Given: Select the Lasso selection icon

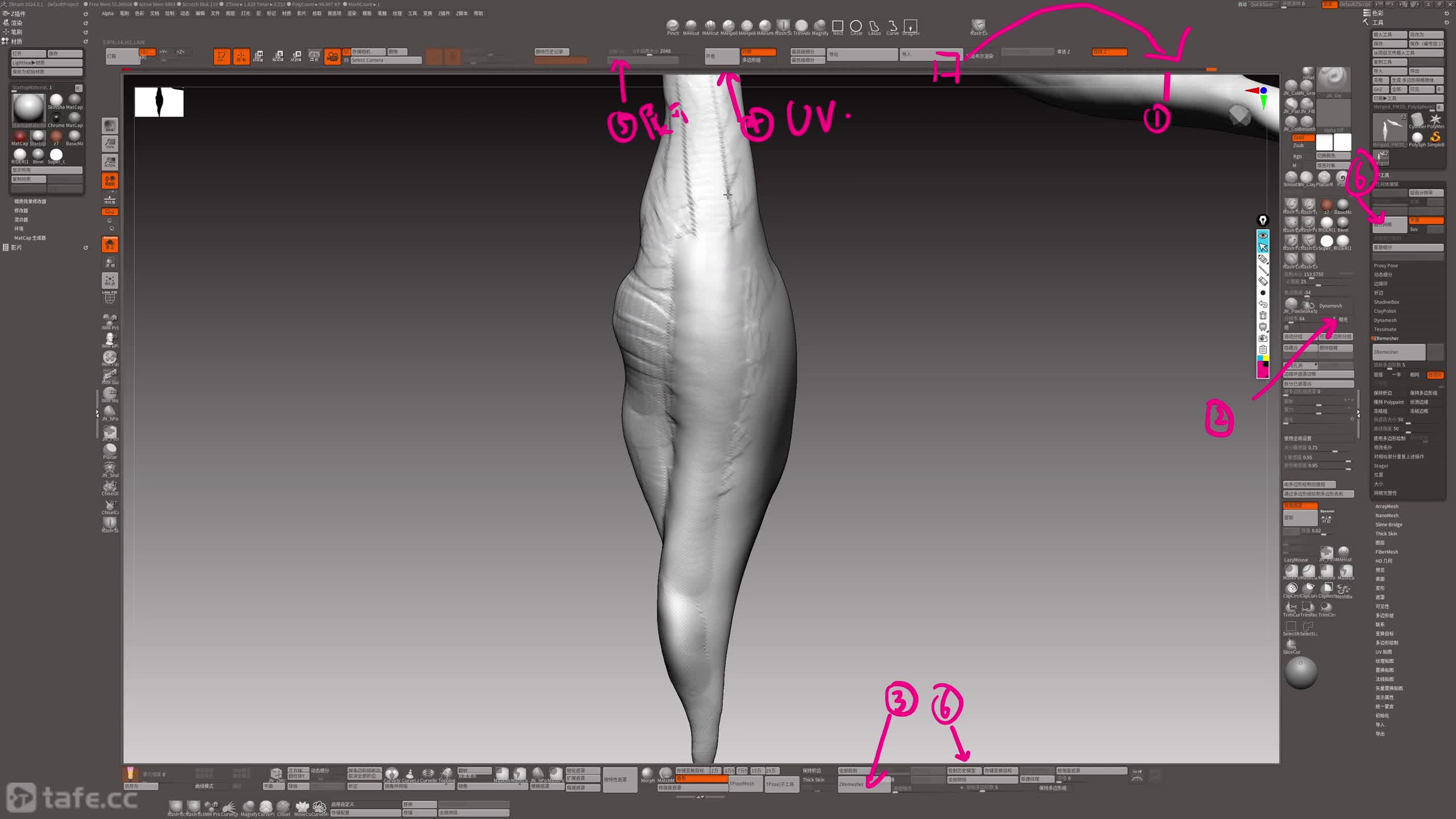Looking at the screenshot, I should (874, 26).
